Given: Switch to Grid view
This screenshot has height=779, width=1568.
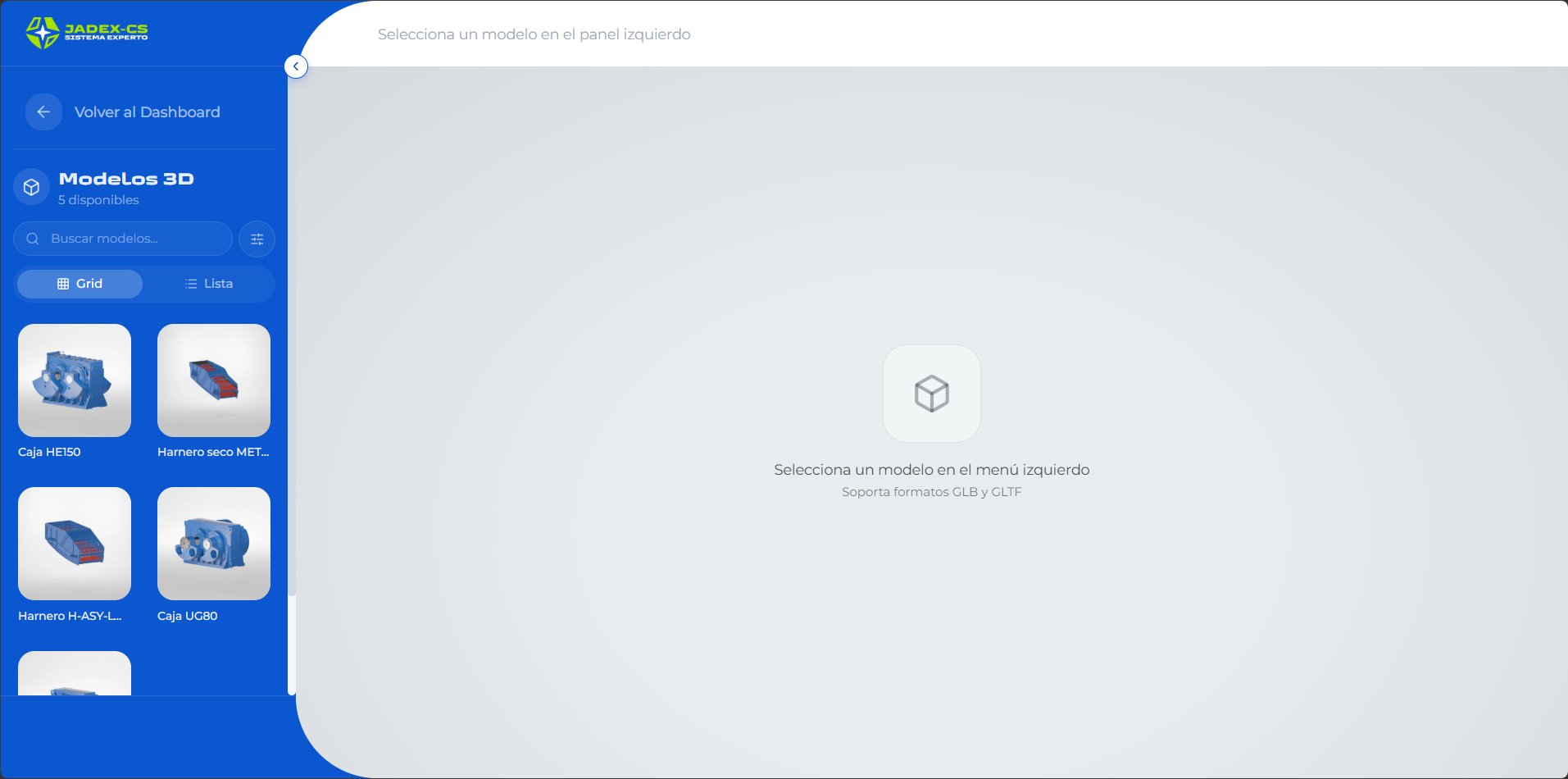Looking at the screenshot, I should click(80, 284).
